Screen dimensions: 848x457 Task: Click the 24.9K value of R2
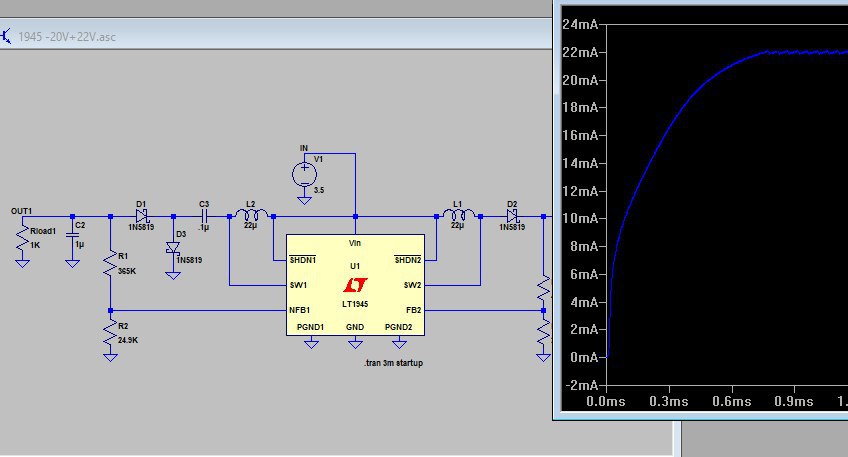(x=128, y=341)
